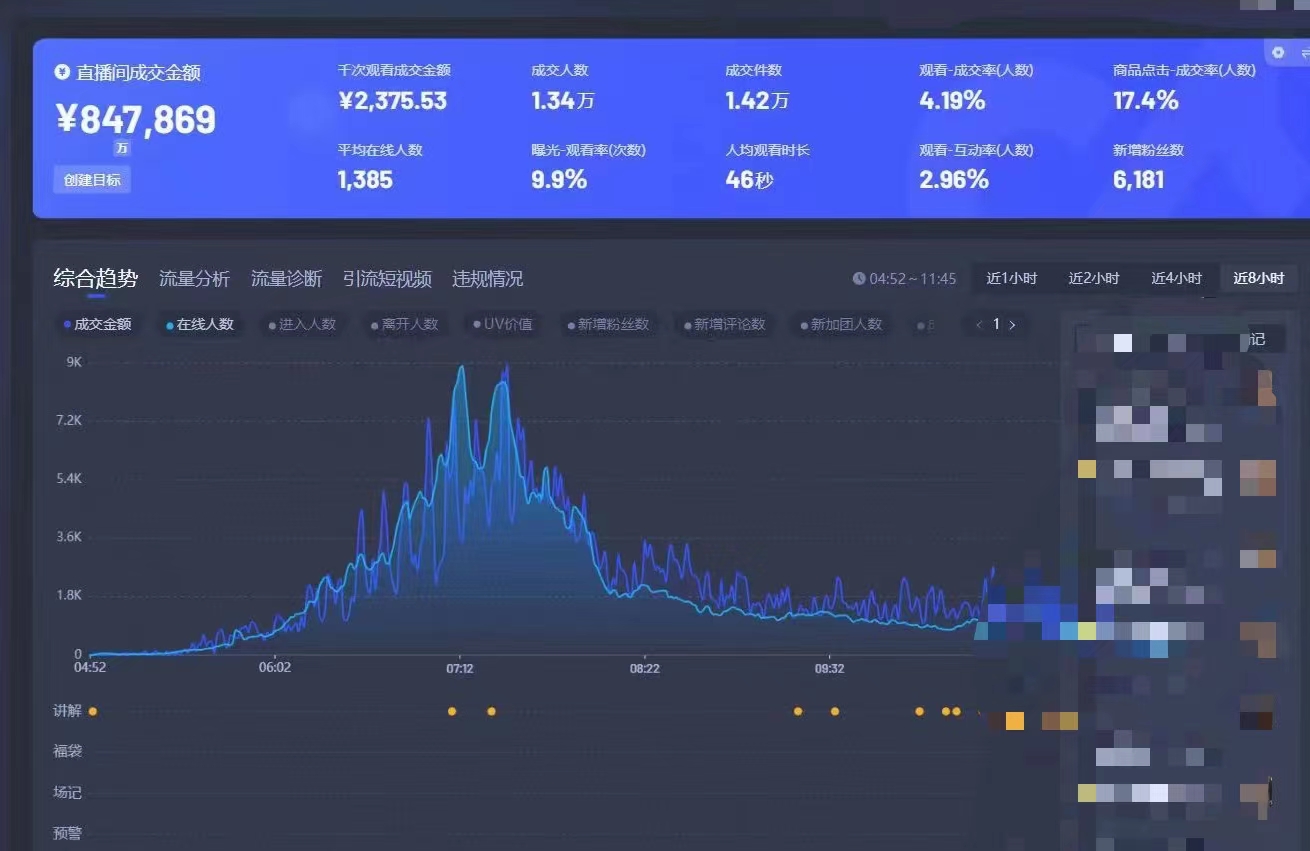
Task: Click the 直播间成交金额 heading
Action: tap(138, 72)
